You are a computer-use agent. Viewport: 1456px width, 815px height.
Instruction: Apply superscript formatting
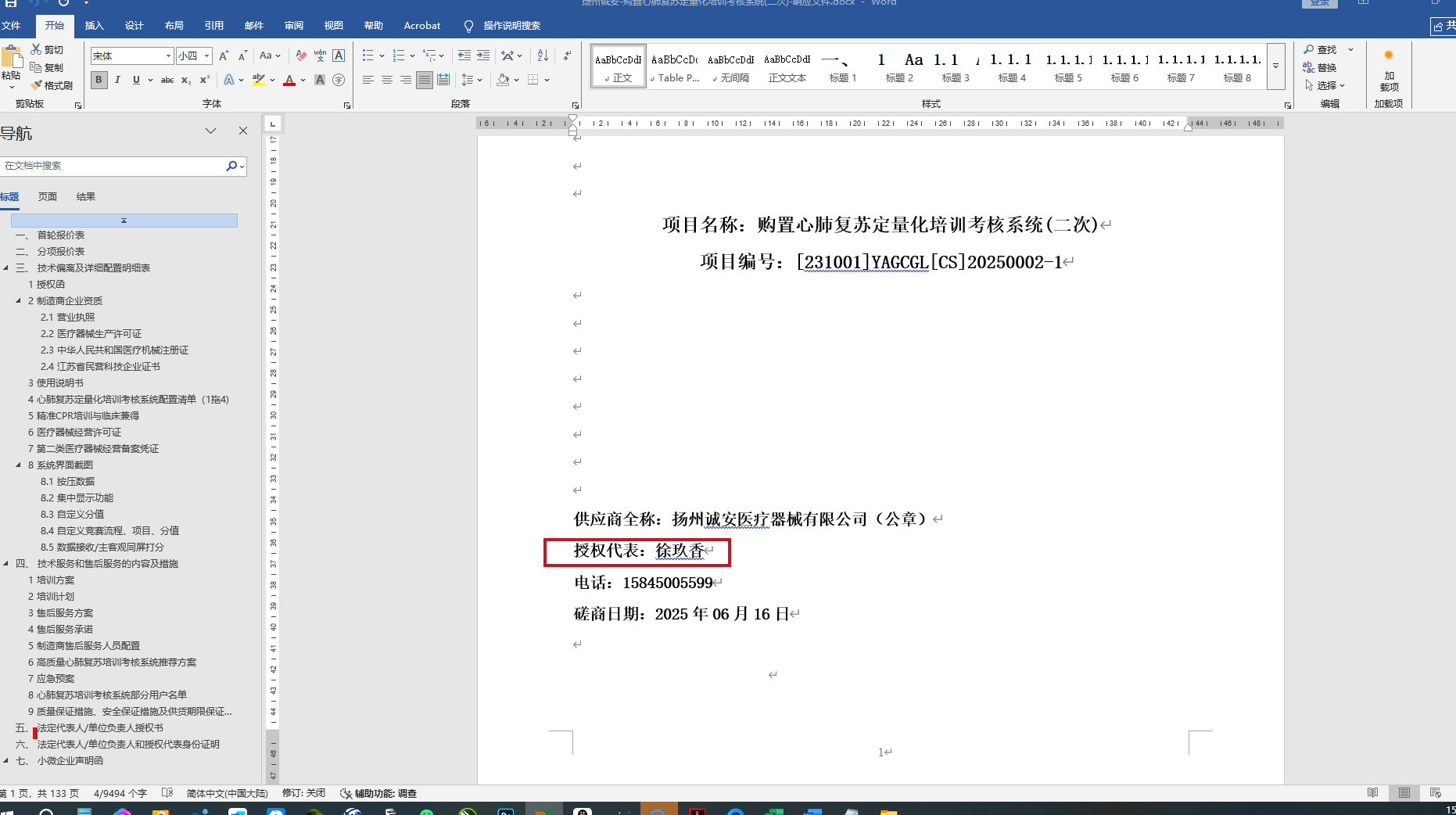205,80
